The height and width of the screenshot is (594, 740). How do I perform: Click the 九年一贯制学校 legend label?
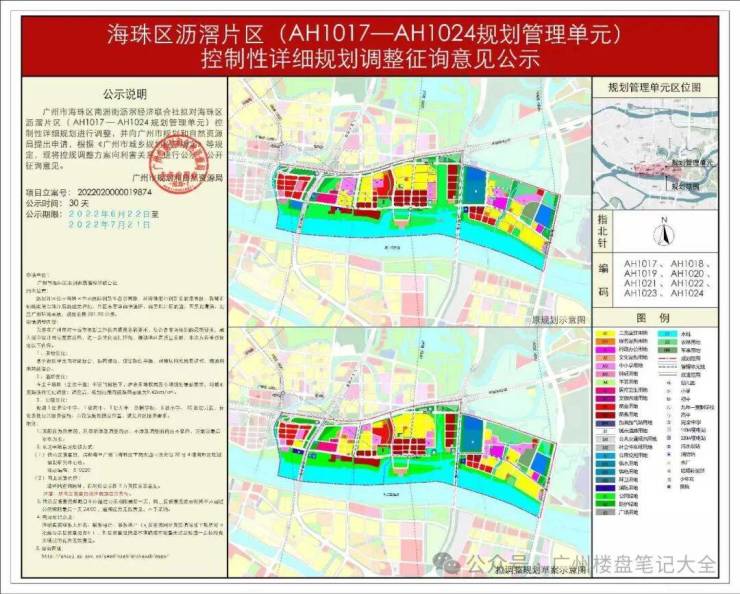point(698,407)
